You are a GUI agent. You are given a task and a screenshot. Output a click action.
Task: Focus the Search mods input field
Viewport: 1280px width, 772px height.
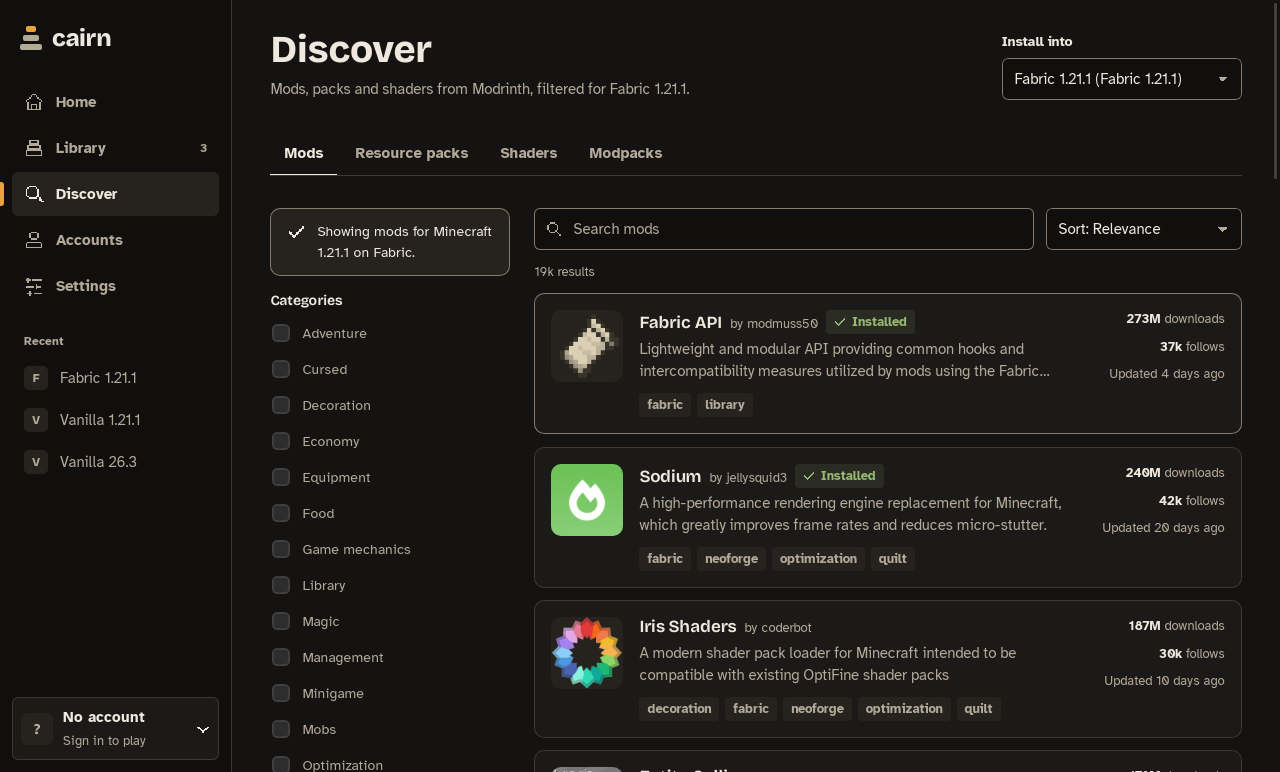click(x=784, y=229)
